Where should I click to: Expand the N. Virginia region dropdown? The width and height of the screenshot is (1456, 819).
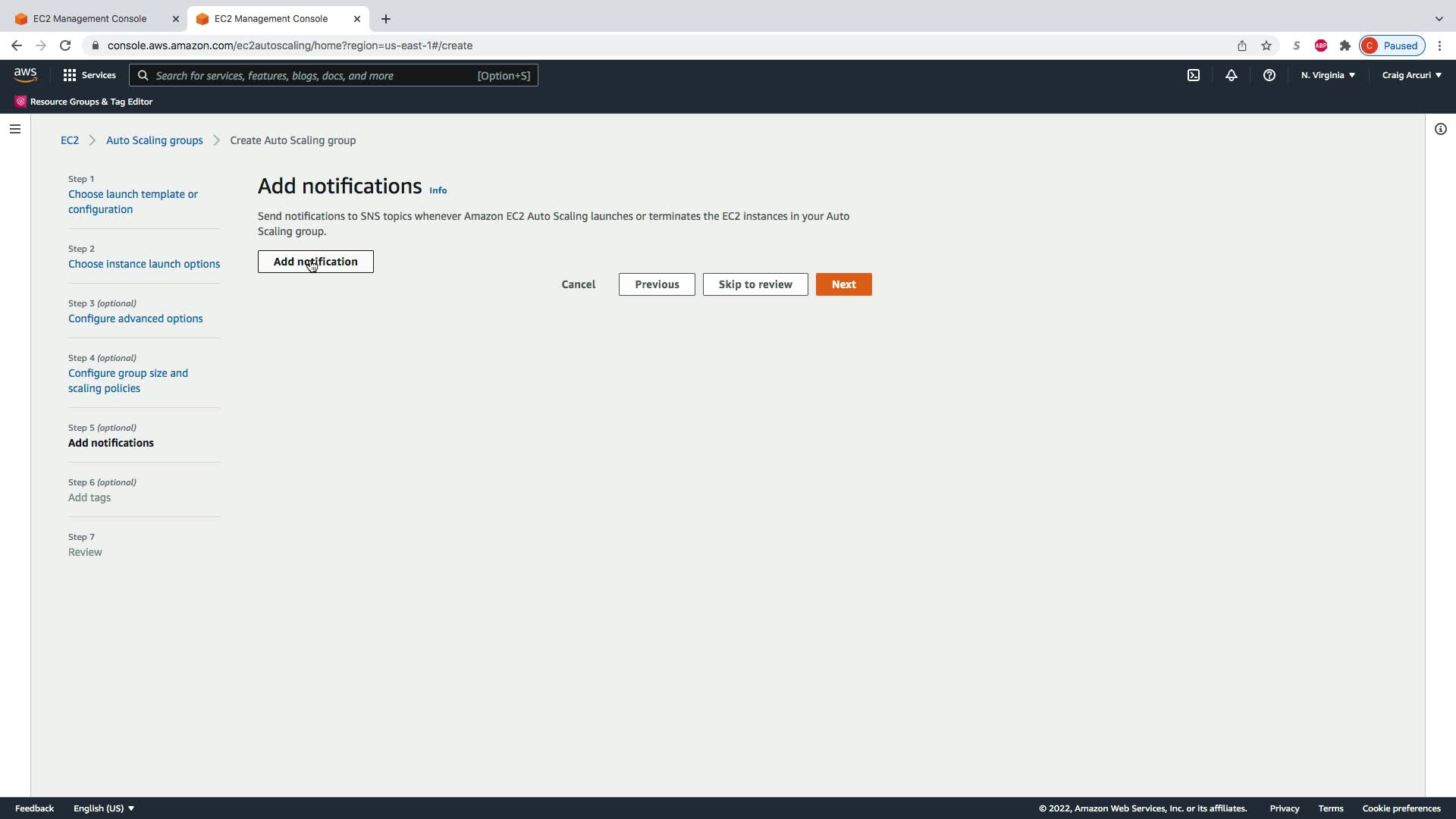[x=1328, y=75]
